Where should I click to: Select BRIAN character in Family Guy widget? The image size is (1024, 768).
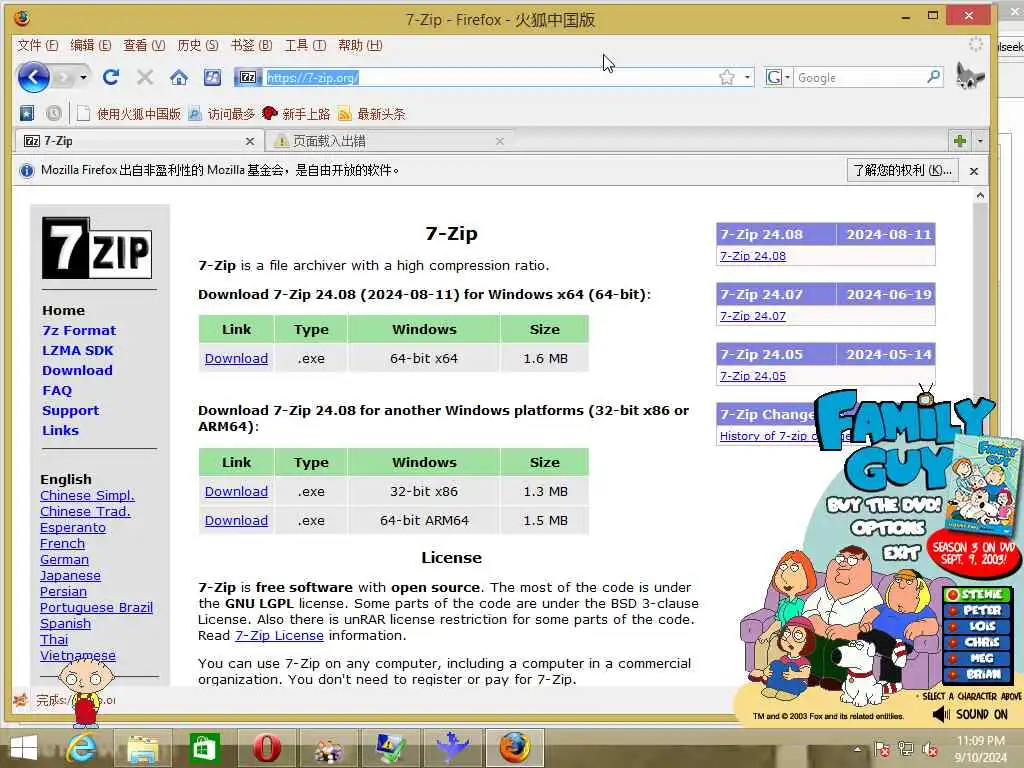tap(977, 674)
